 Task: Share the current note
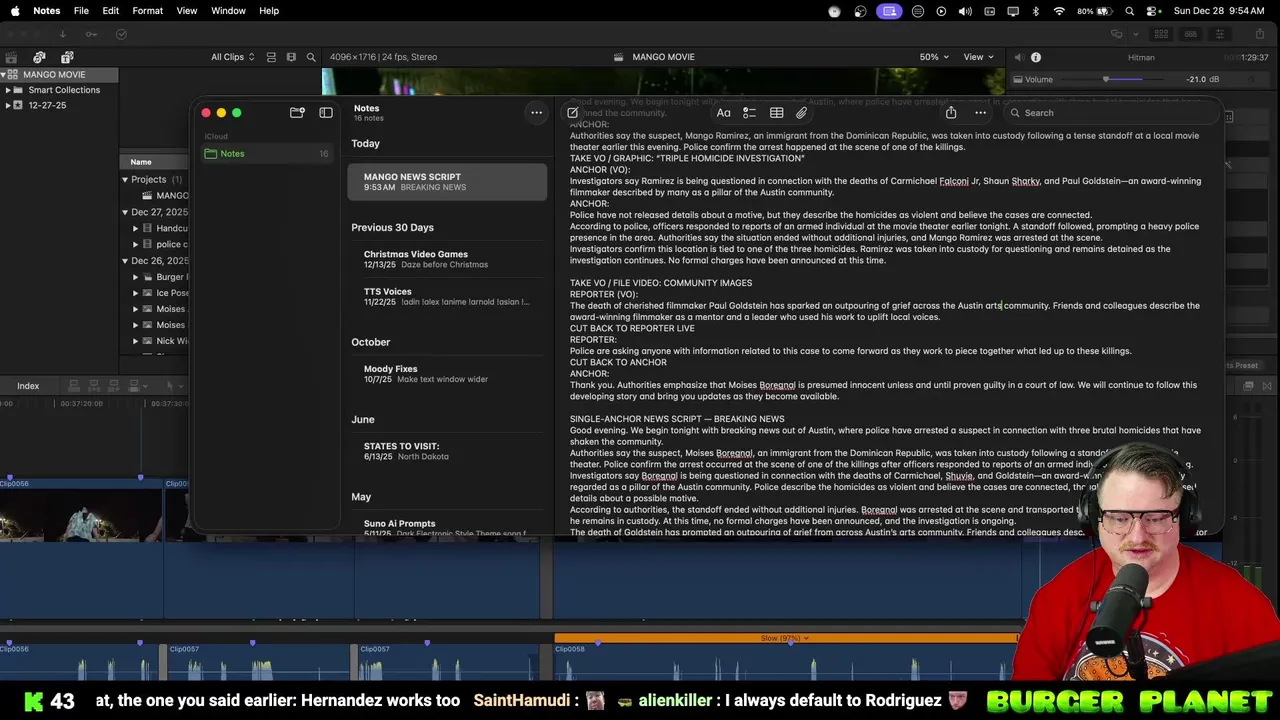[x=951, y=113]
